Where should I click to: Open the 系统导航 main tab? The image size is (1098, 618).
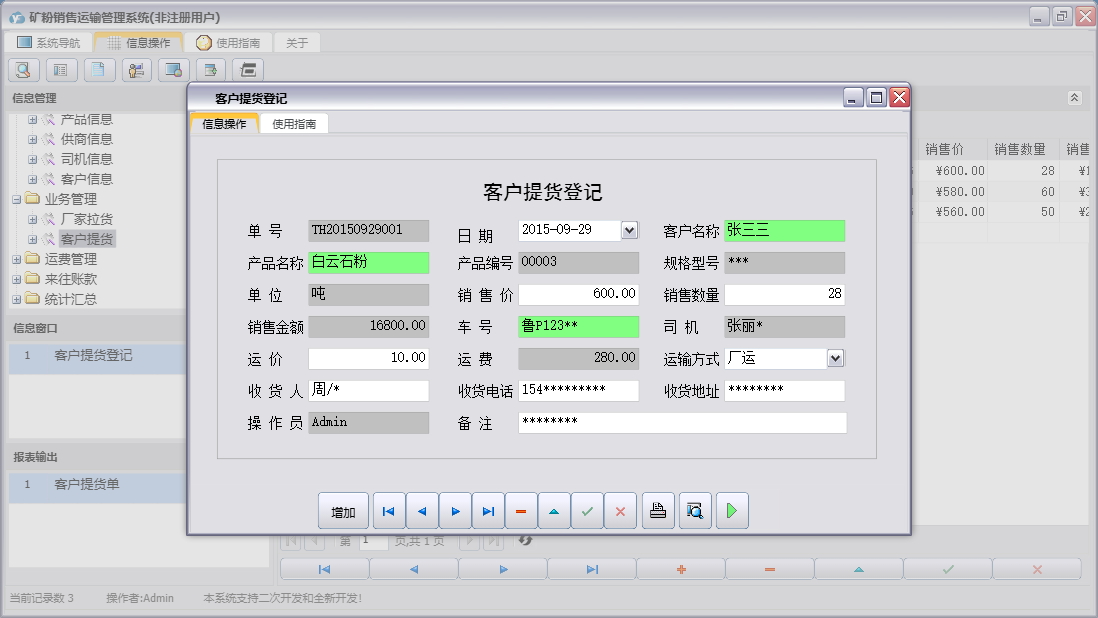(48, 43)
